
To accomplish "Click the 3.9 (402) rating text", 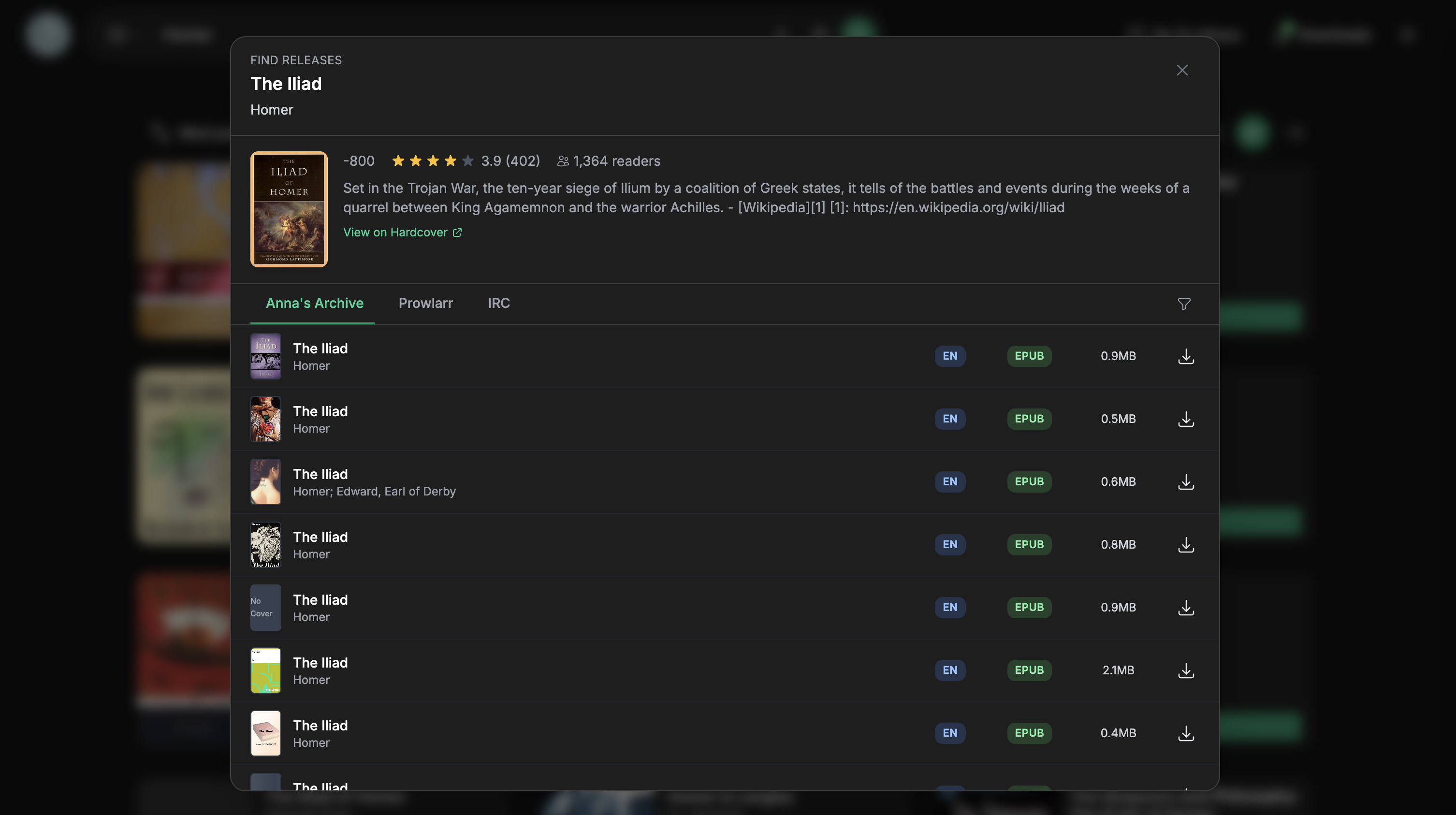I will 510,161.
